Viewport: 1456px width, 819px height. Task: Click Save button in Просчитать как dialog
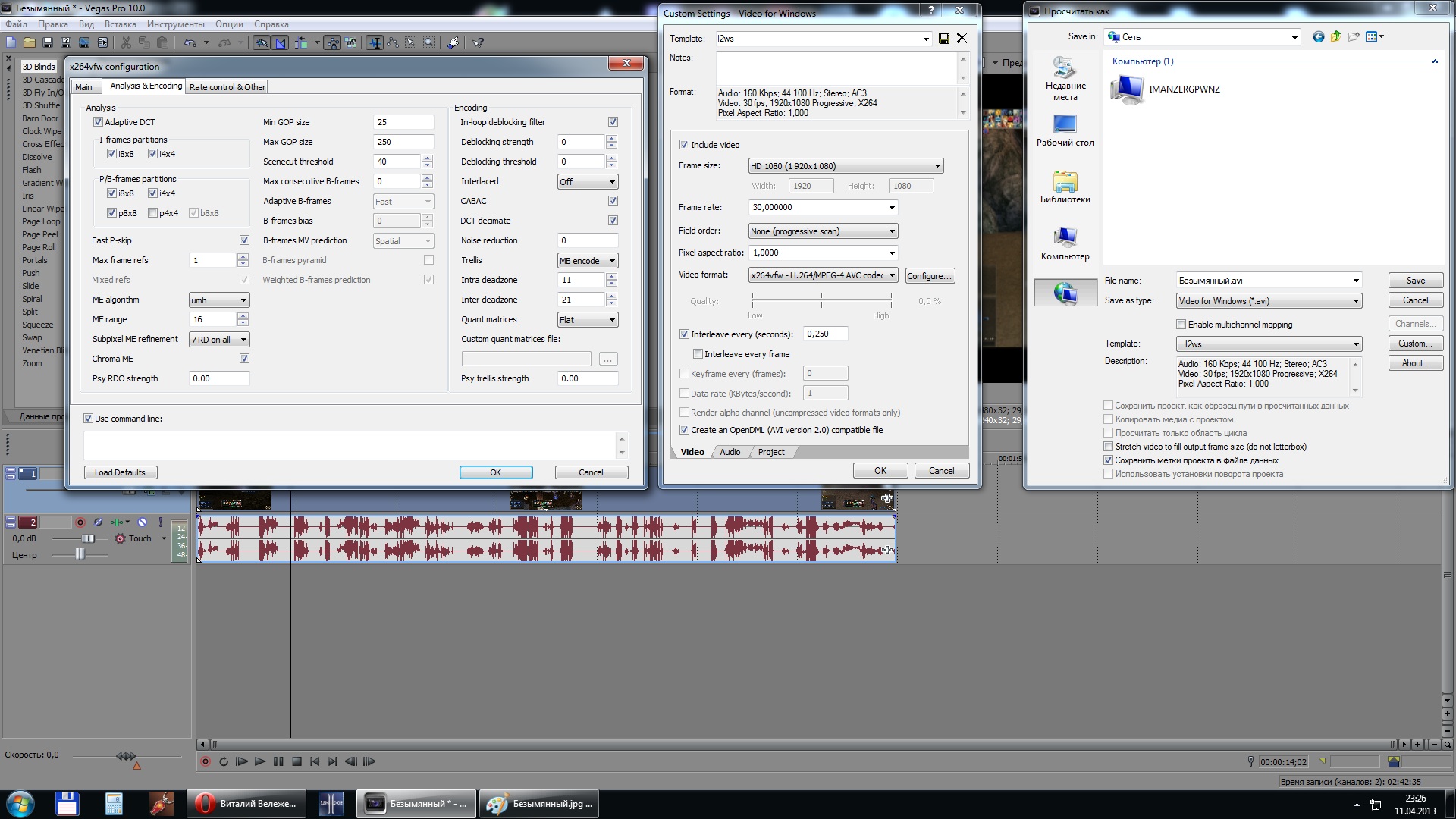click(x=1415, y=281)
